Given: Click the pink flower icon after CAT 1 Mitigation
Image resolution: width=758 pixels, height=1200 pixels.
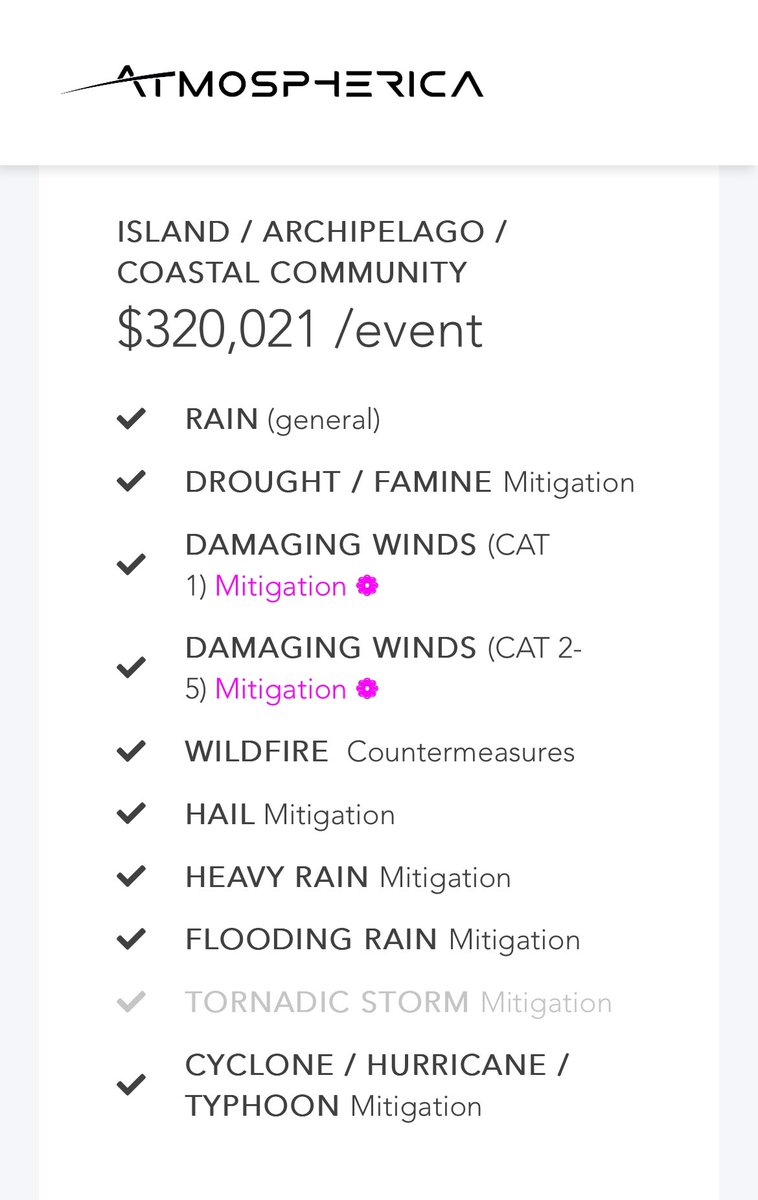Looking at the screenshot, I should click(367, 587).
